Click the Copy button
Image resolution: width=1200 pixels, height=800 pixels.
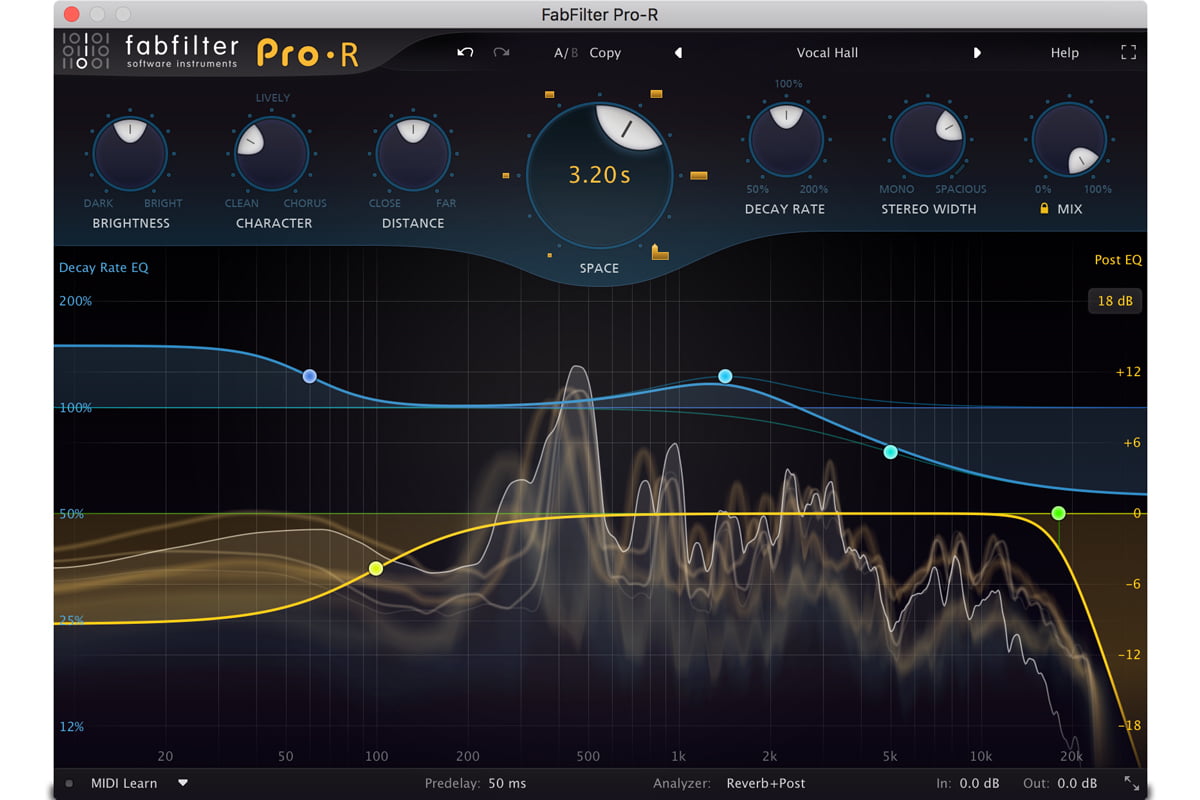605,53
